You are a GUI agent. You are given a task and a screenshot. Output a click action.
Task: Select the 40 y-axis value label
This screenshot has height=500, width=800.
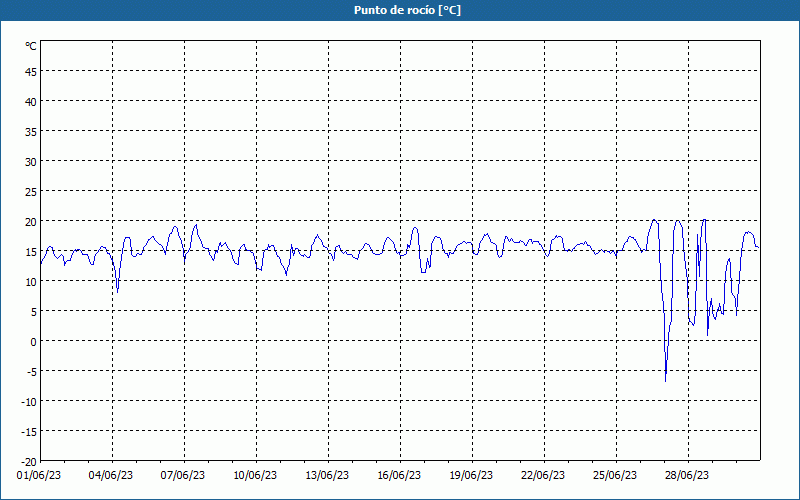(31, 102)
